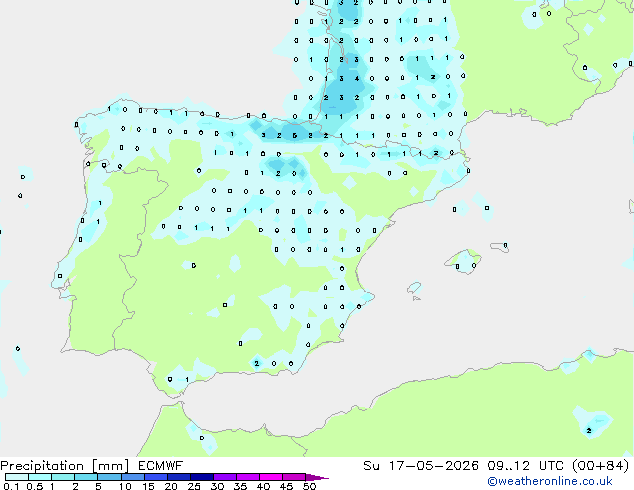This screenshot has height=490, width=634.
Task: Click the 1–2 mm legend color swatch
Action: click(63, 477)
